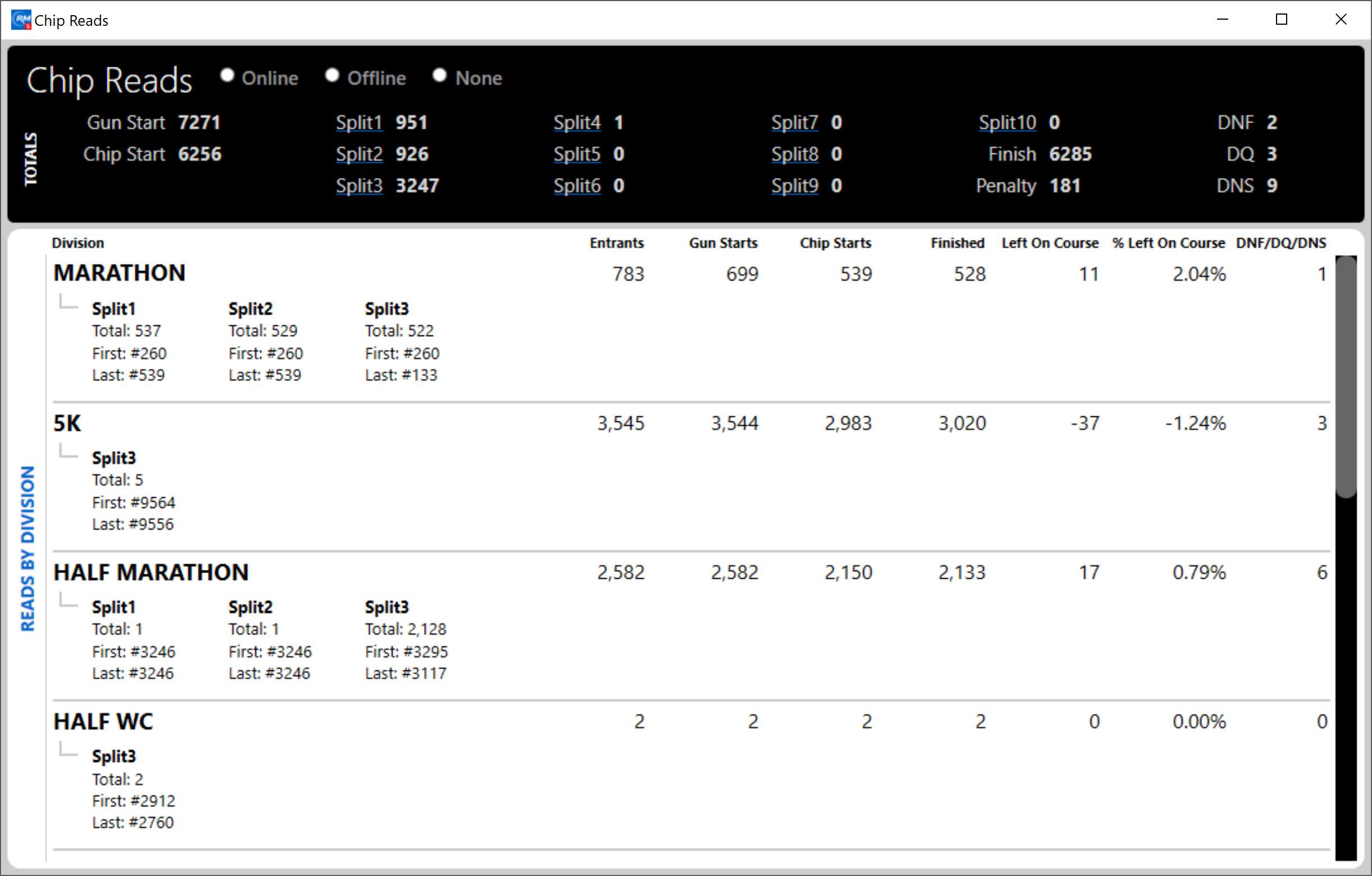Click the 5K finished value 3,020
1372x876 pixels.
(963, 424)
